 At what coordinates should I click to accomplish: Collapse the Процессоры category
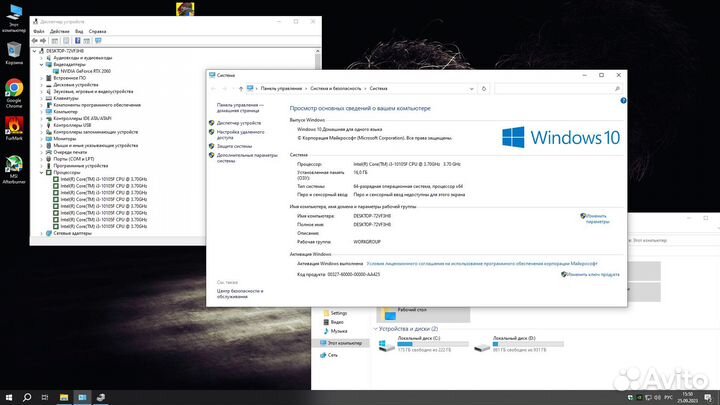(41, 173)
